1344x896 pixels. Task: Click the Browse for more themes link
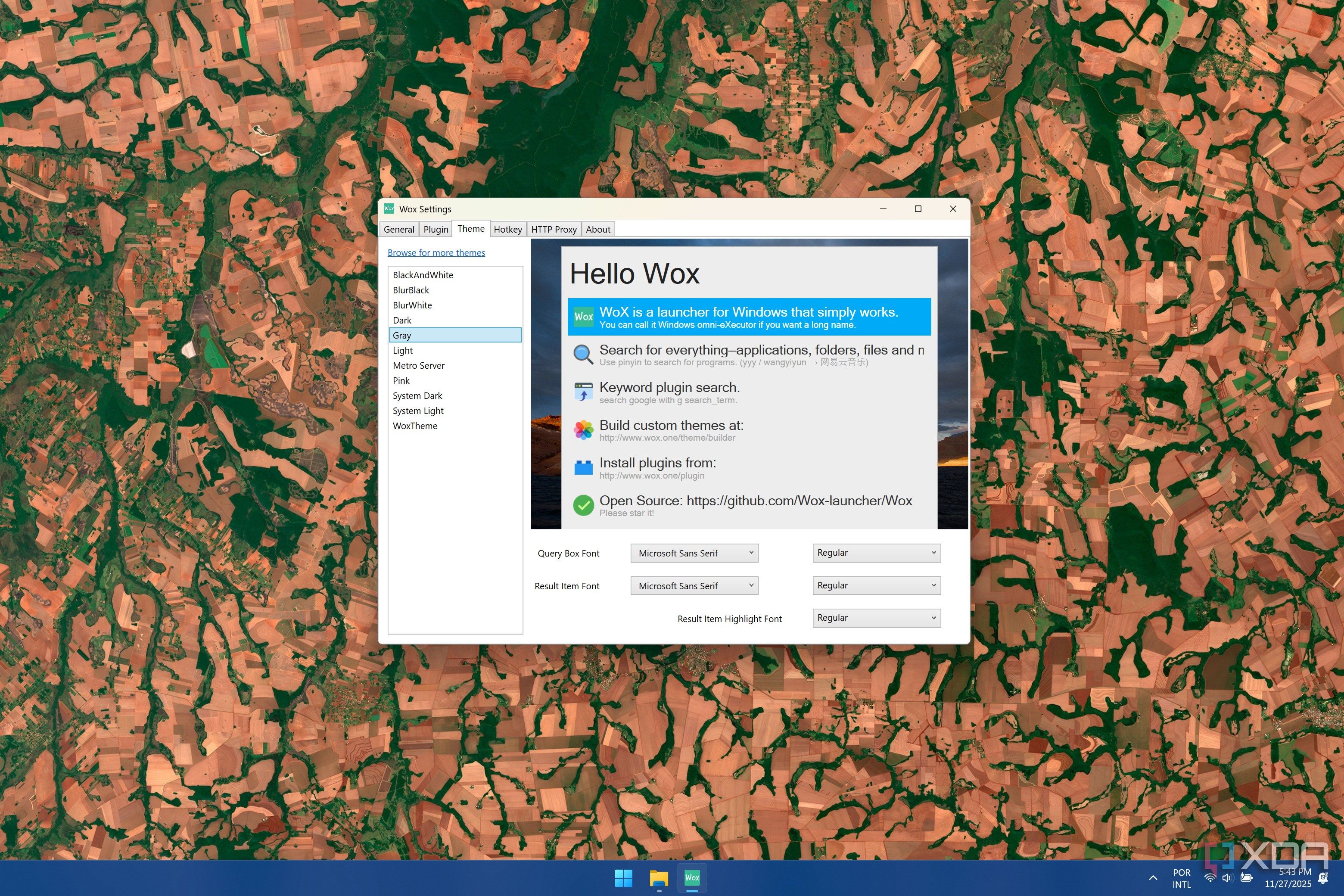(436, 252)
